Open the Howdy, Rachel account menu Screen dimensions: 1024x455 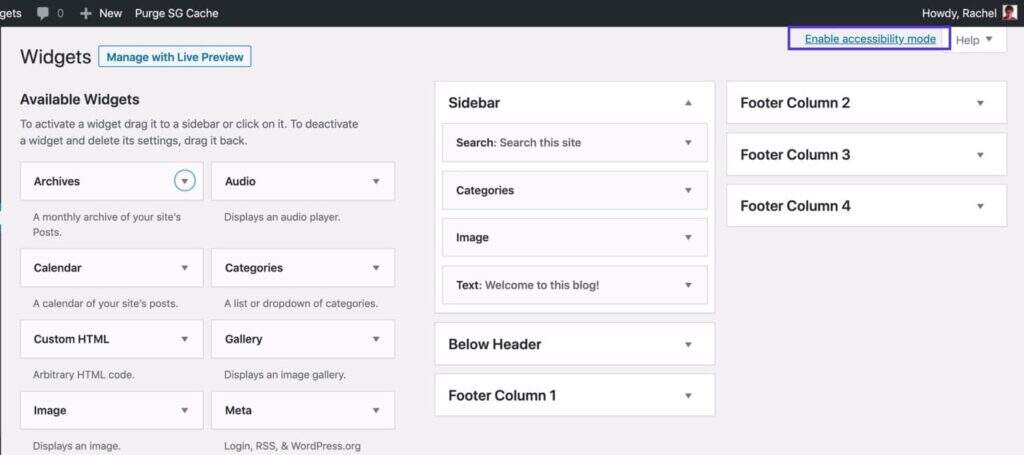coord(958,13)
